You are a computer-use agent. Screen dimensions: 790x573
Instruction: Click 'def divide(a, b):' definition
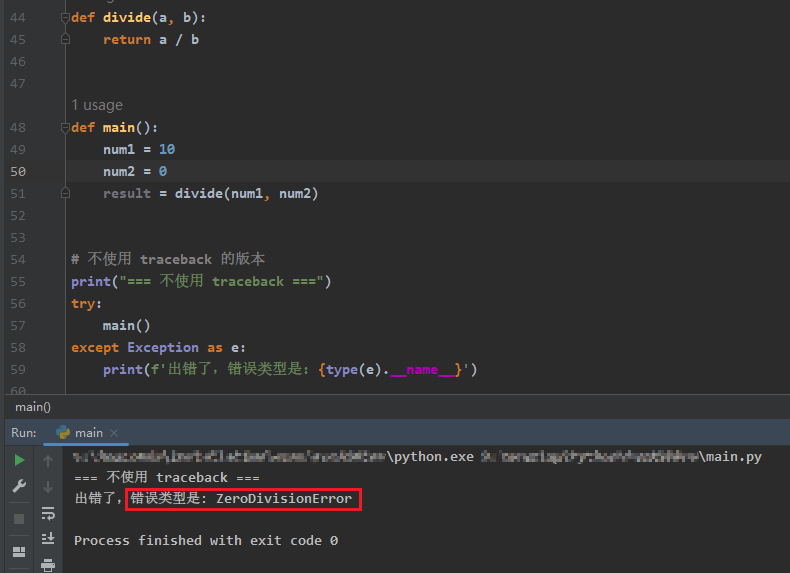pos(139,18)
